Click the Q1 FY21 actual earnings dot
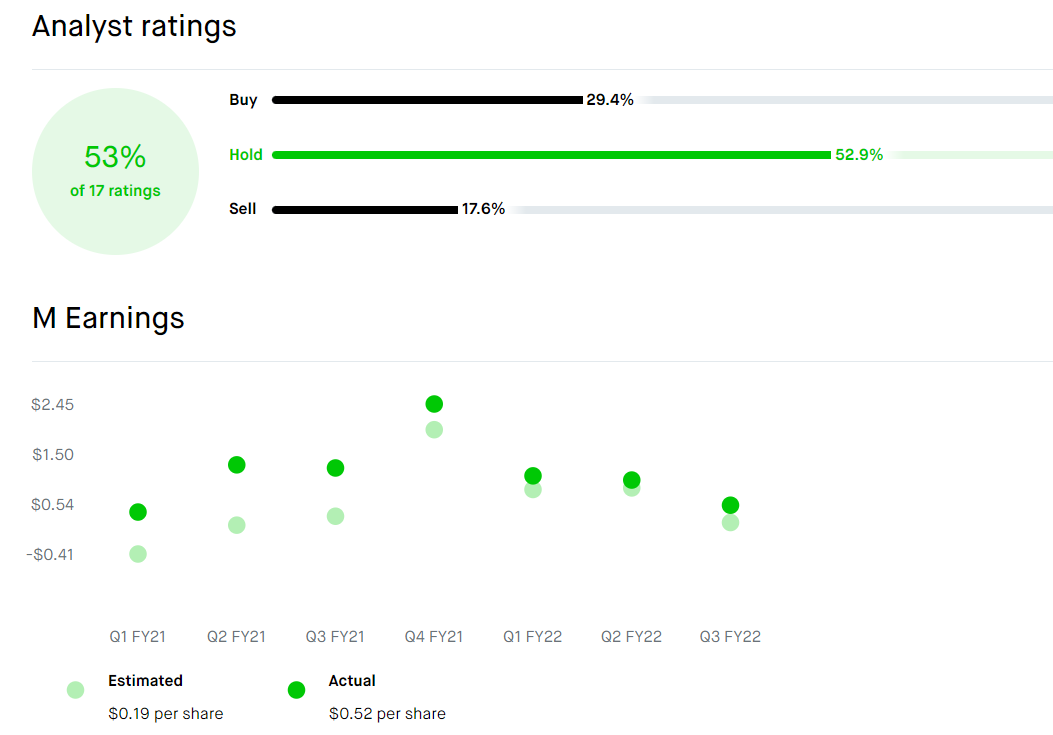 [x=138, y=512]
